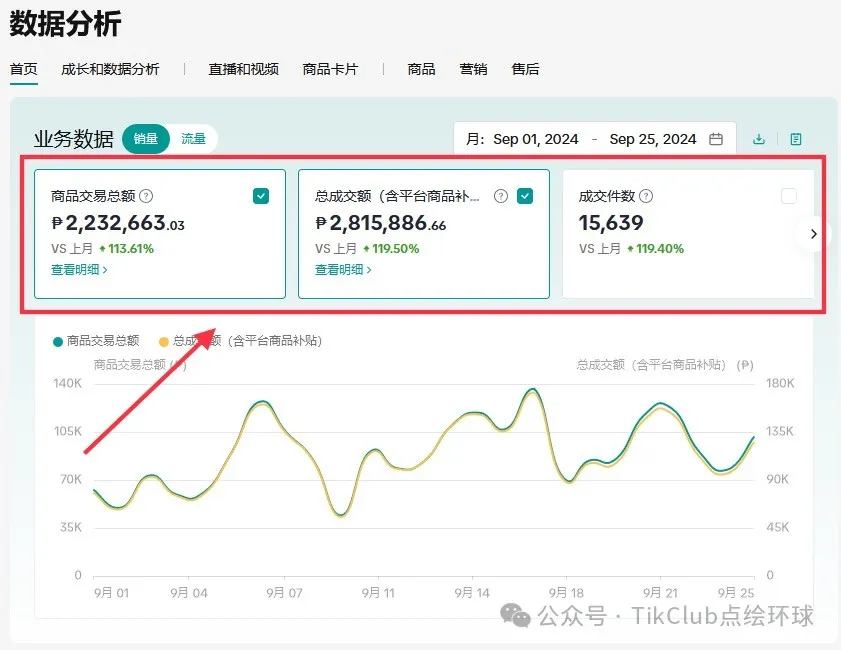Open the 直播和视频 tab
This screenshot has height=650, width=841.
(243, 69)
